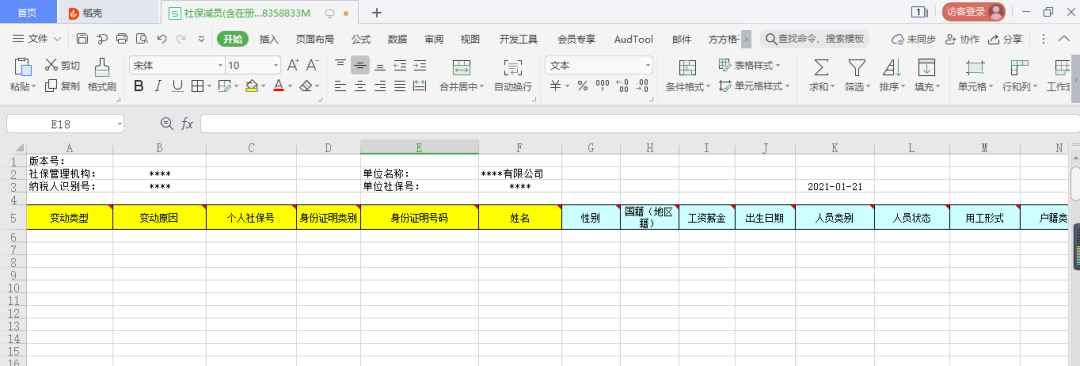
Task: Toggle Underline formatting
Action: click(178, 86)
